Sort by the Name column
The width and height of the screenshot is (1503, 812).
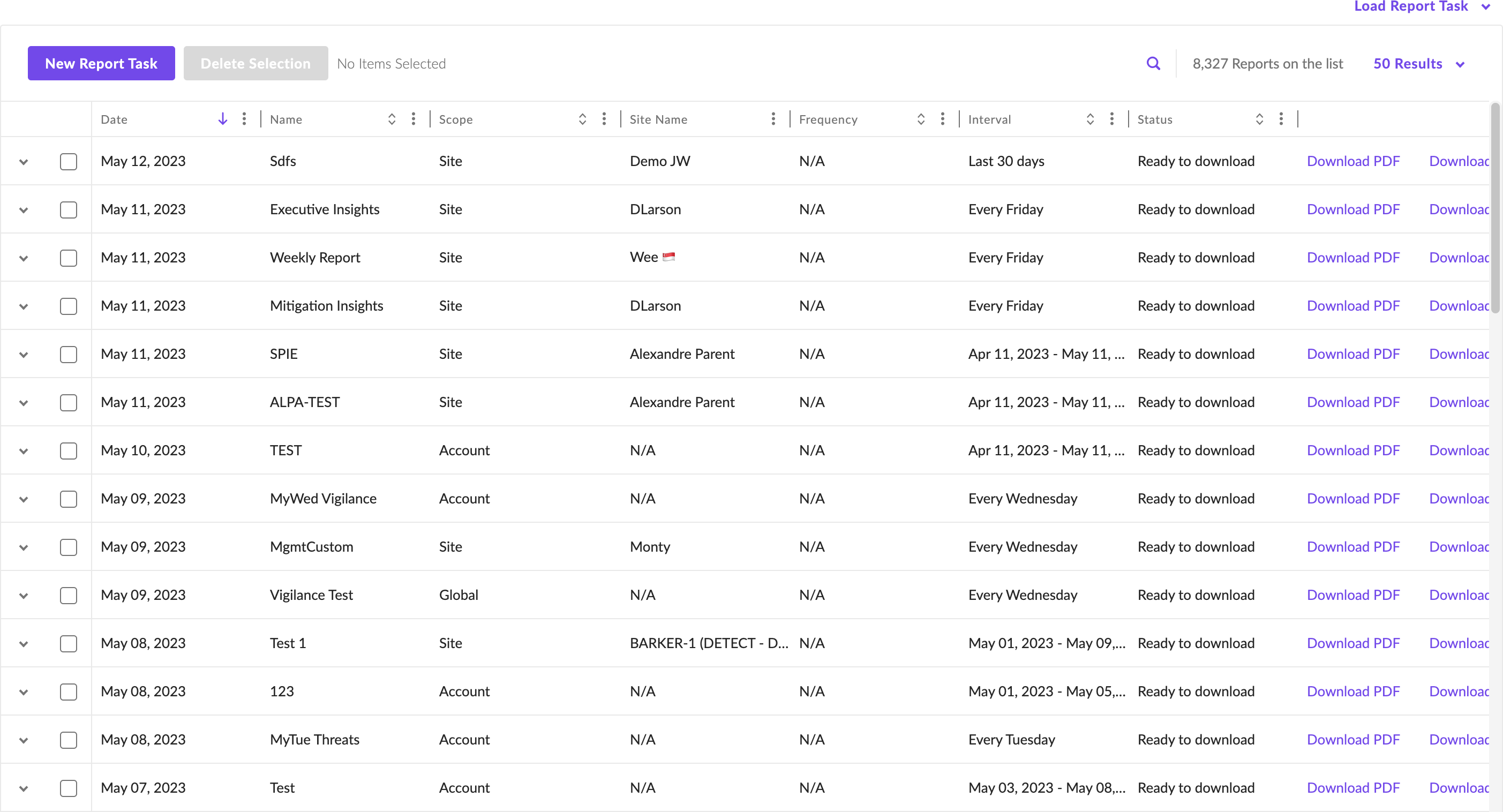(392, 119)
